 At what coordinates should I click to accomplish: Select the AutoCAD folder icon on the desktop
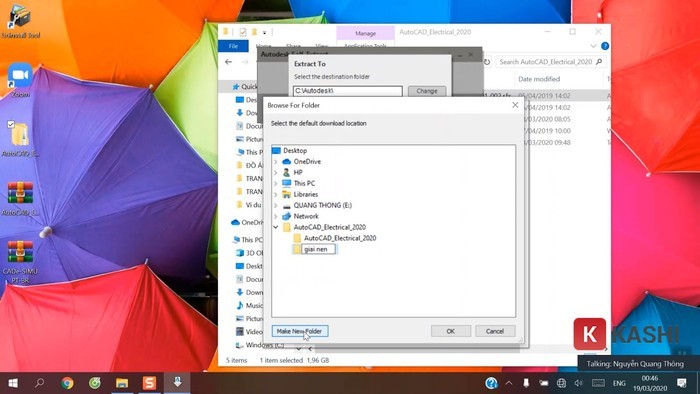point(20,139)
